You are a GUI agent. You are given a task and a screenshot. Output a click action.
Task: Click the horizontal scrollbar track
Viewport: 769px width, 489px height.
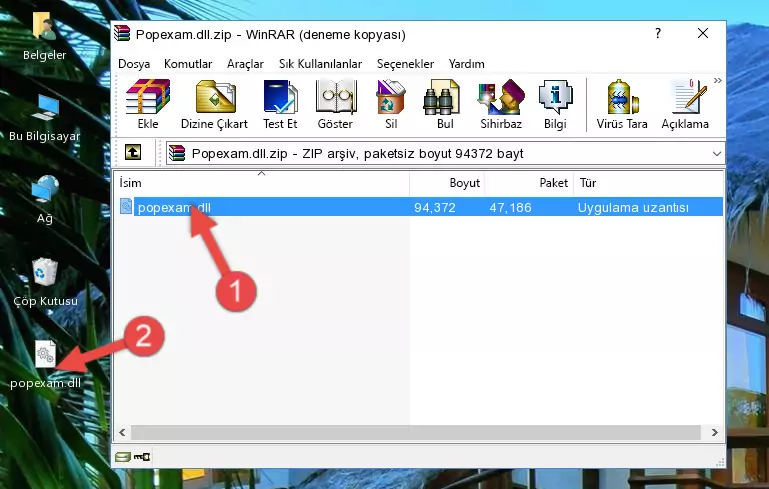(x=416, y=432)
